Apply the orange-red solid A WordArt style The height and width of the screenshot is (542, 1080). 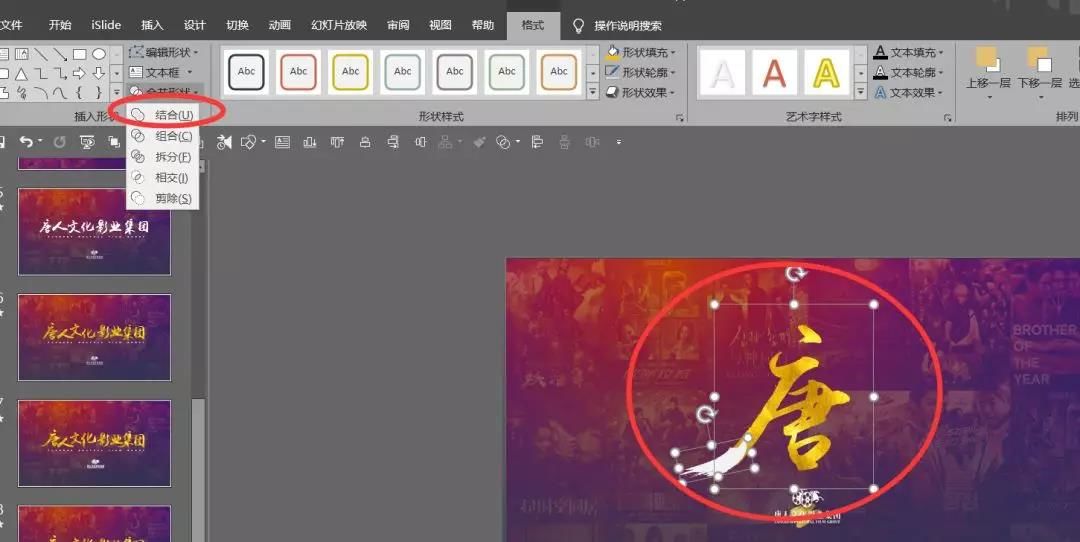(x=774, y=72)
